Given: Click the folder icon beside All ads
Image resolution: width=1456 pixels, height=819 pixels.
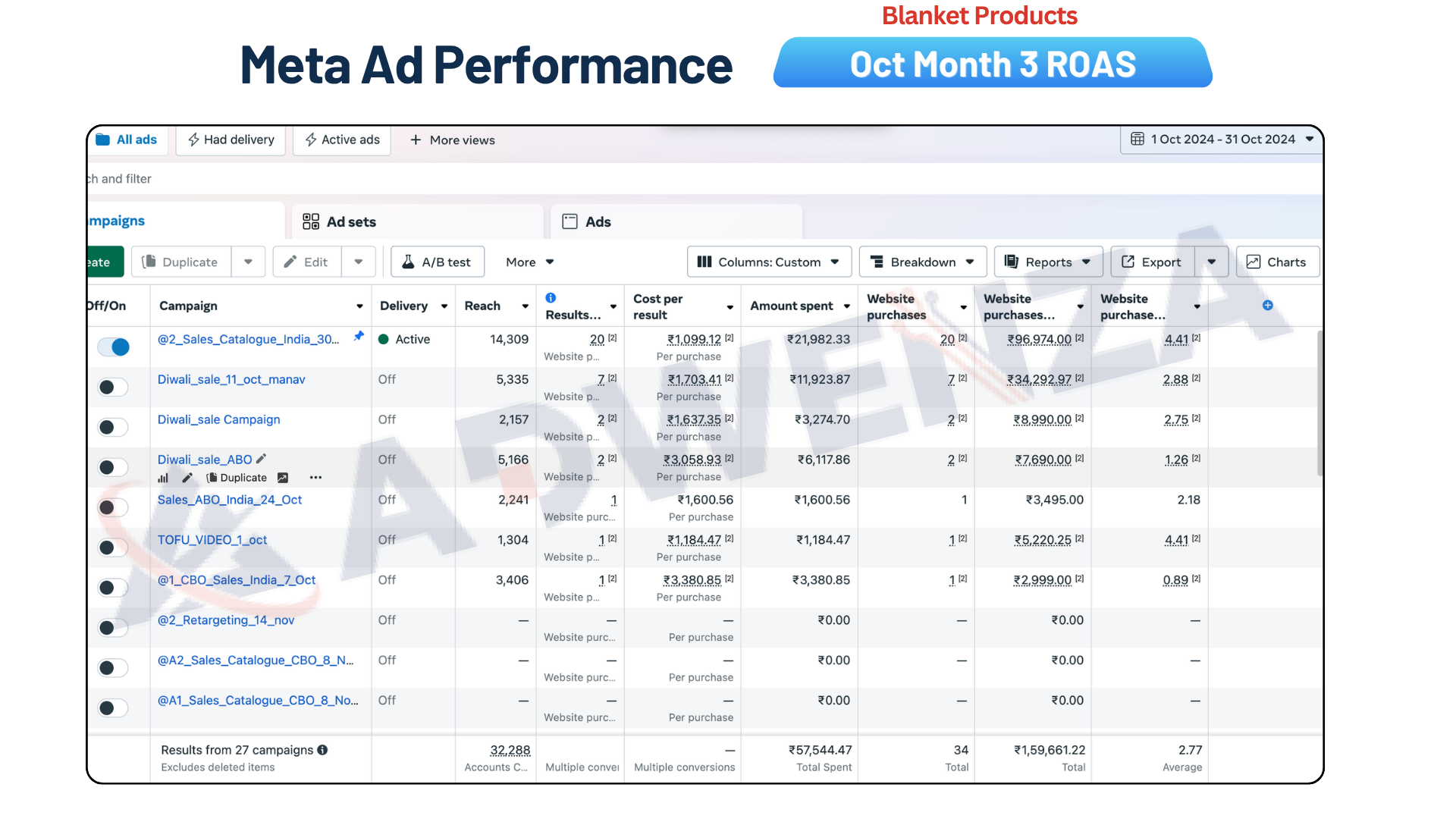Looking at the screenshot, I should coord(102,140).
